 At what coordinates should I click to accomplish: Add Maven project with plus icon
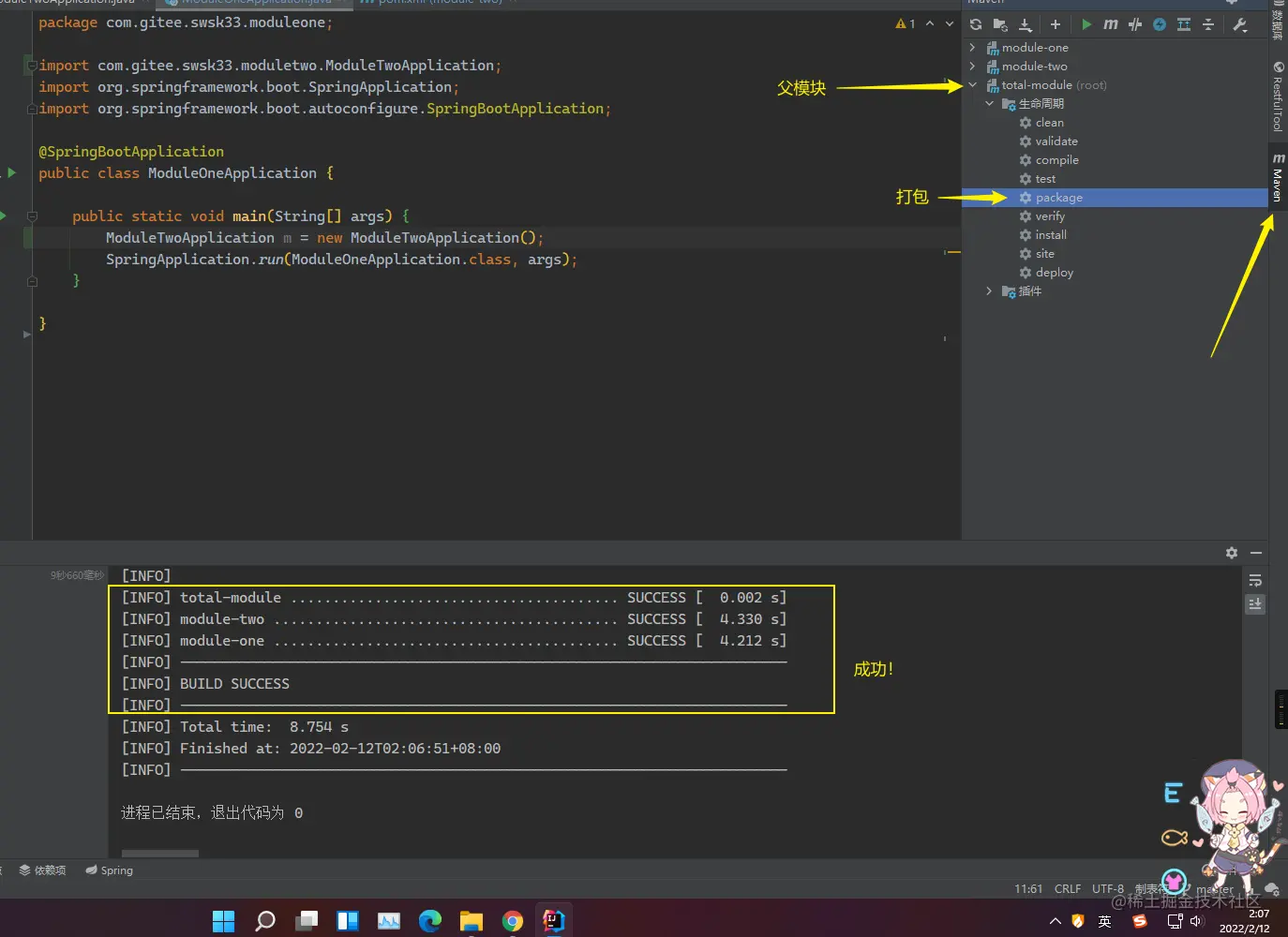pyautogui.click(x=1056, y=24)
